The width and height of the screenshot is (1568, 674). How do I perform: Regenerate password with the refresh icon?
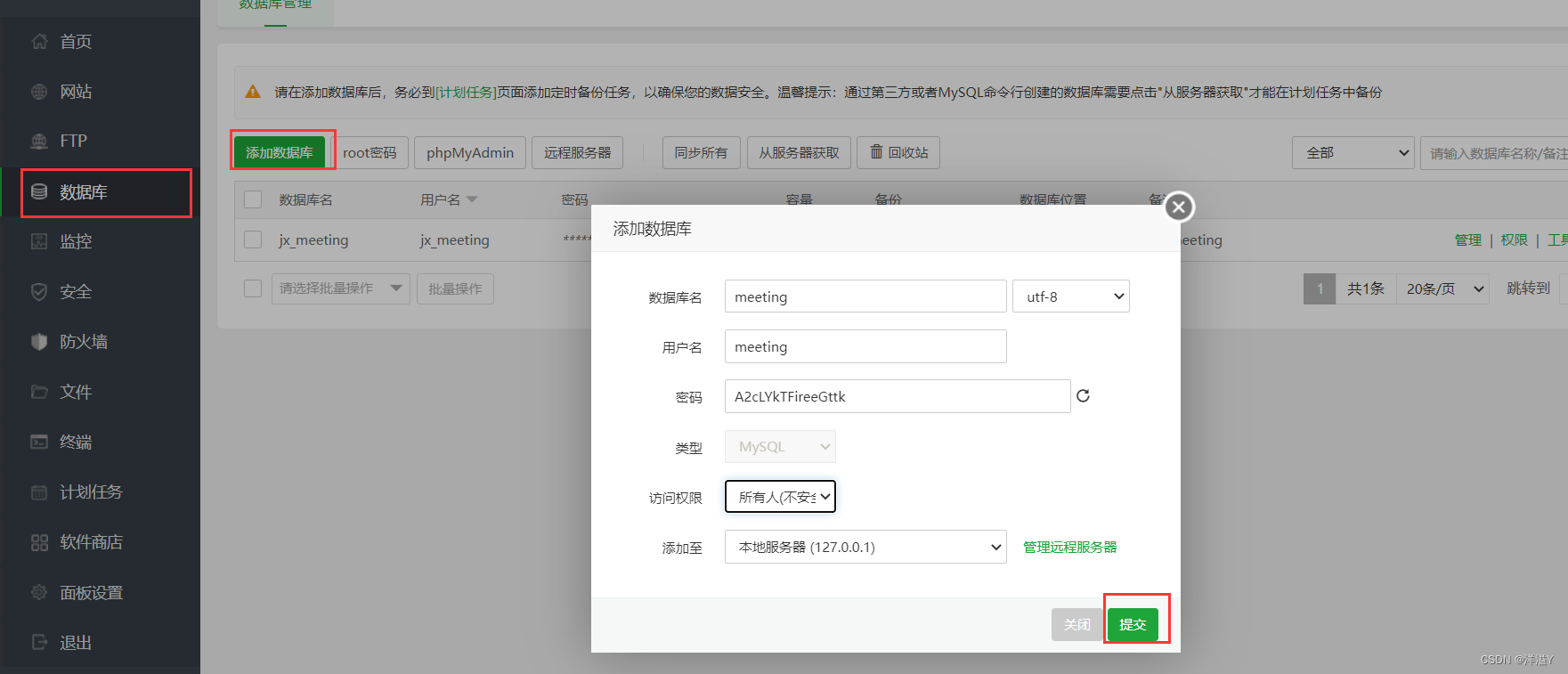(1083, 396)
